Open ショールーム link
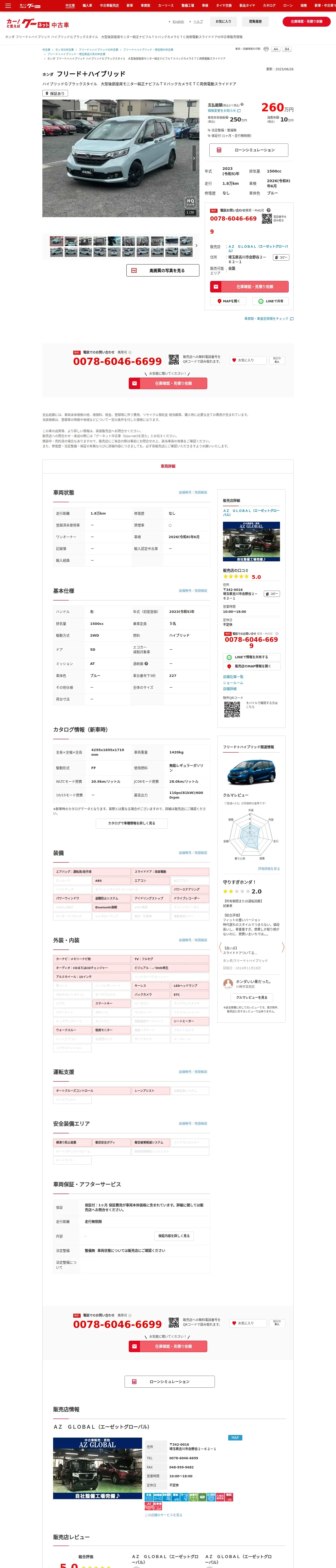 point(233,683)
